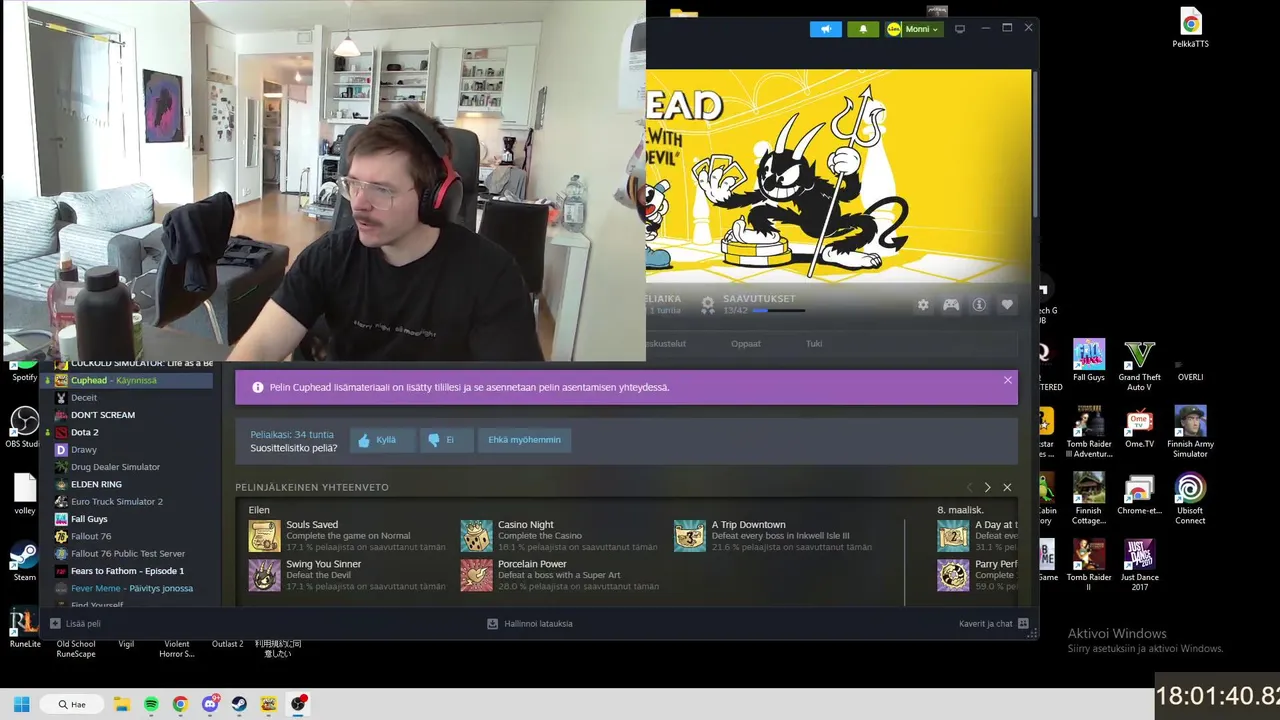Open File Explorer from taskbar
Viewport: 1280px width, 720px height.
tap(122, 704)
